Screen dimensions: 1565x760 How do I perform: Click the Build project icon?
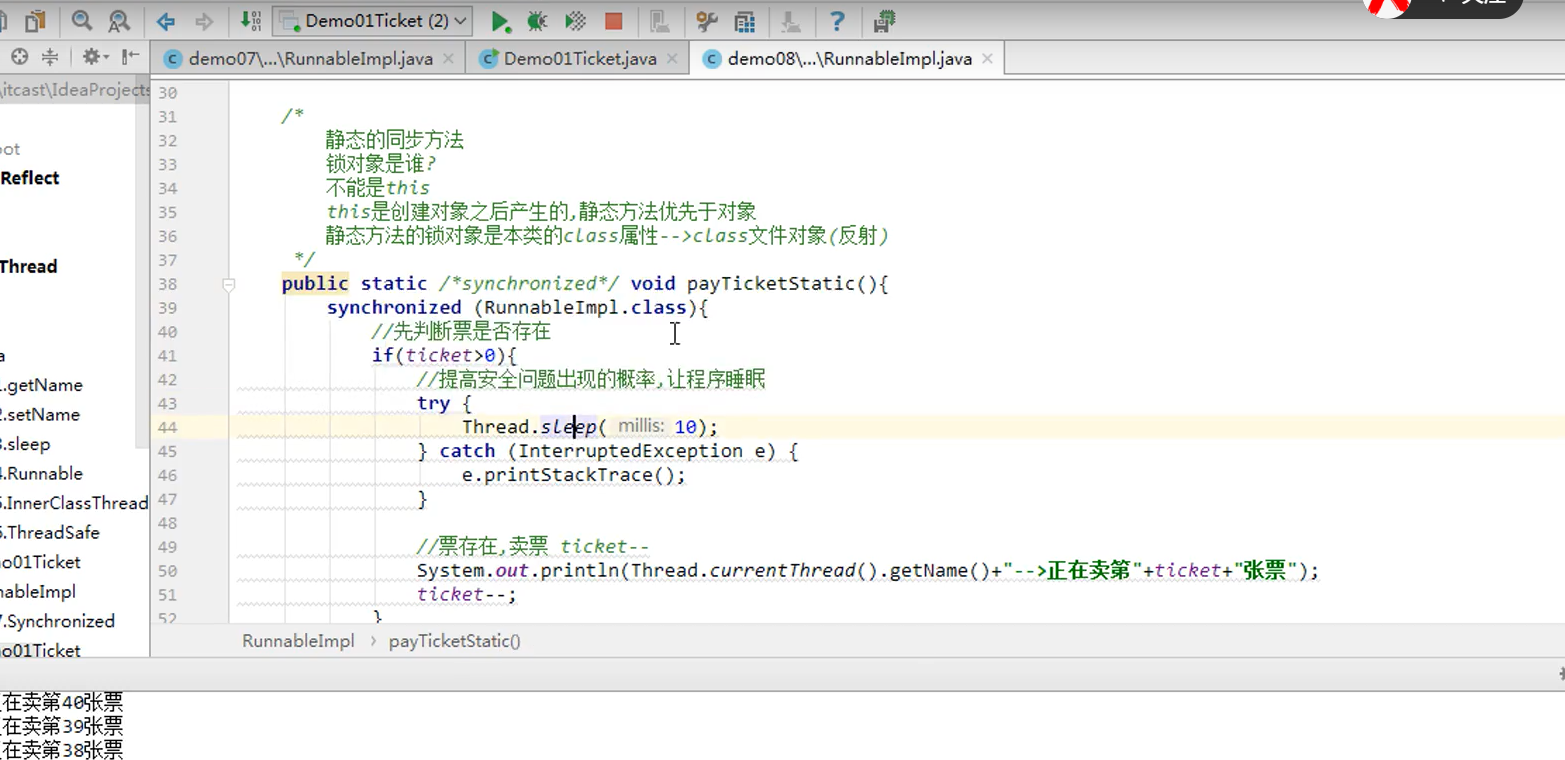[x=251, y=20]
